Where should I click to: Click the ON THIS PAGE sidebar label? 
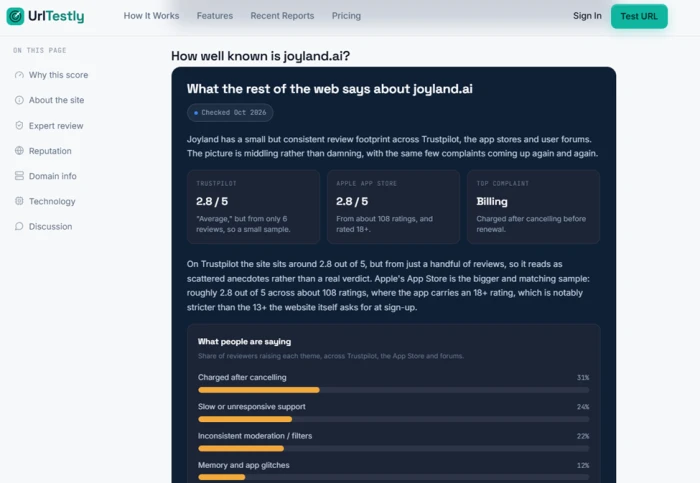(x=40, y=50)
